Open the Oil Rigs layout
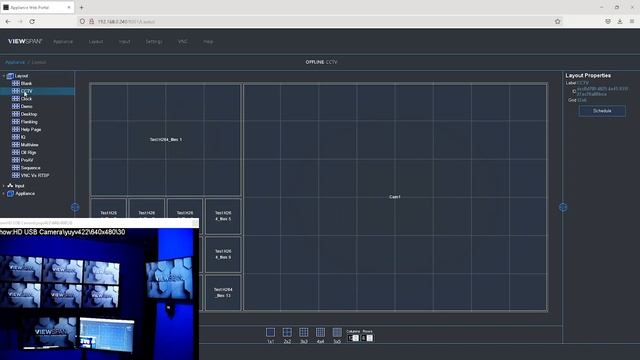This screenshot has width=640, height=360. (x=29, y=152)
